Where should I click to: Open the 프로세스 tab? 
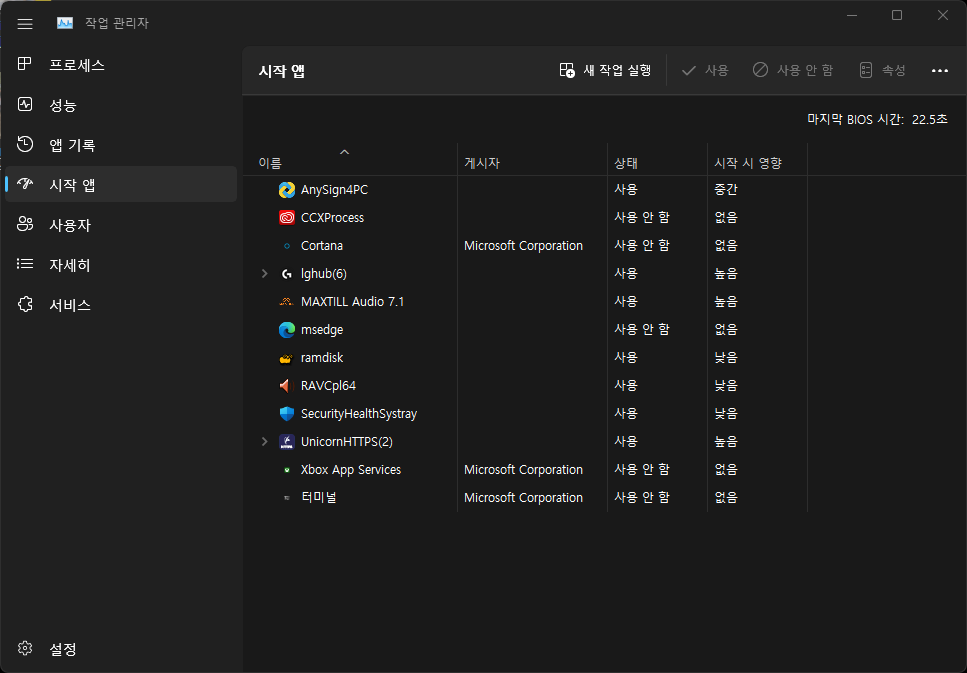(x=121, y=64)
